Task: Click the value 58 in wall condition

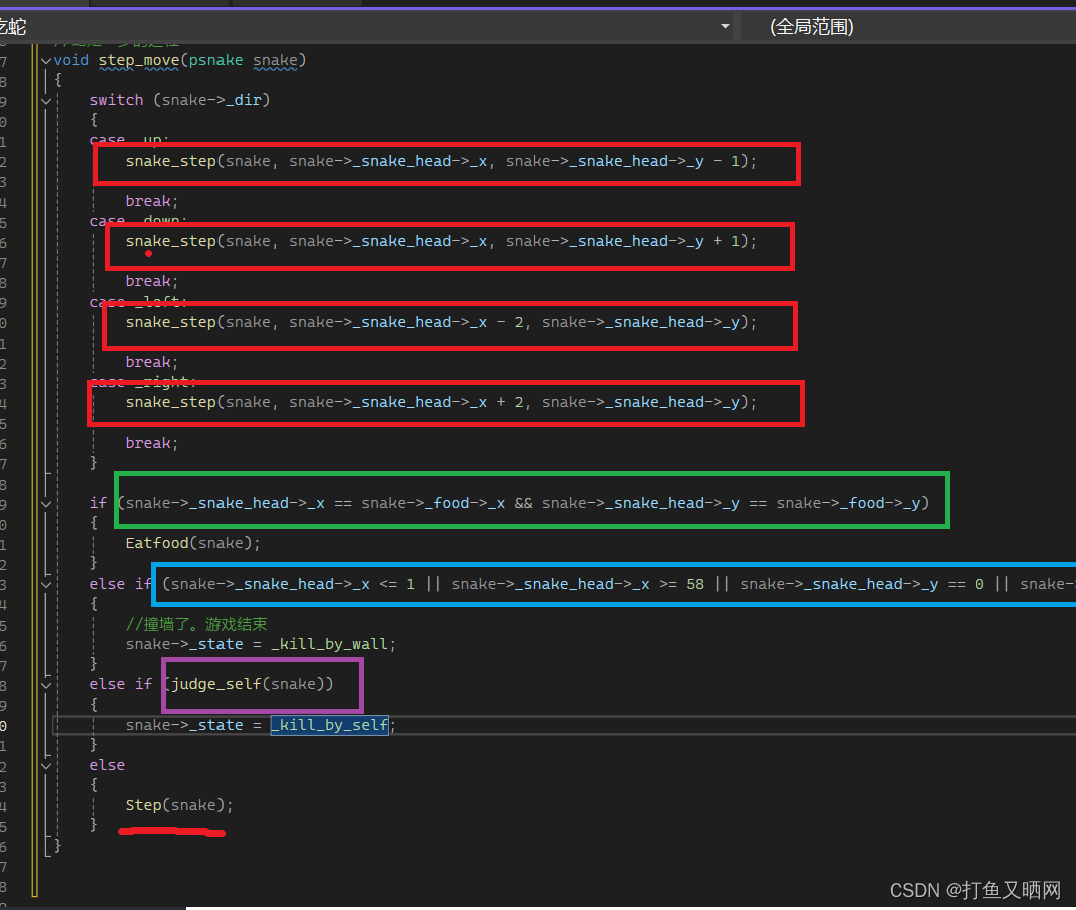Action: 695,585
